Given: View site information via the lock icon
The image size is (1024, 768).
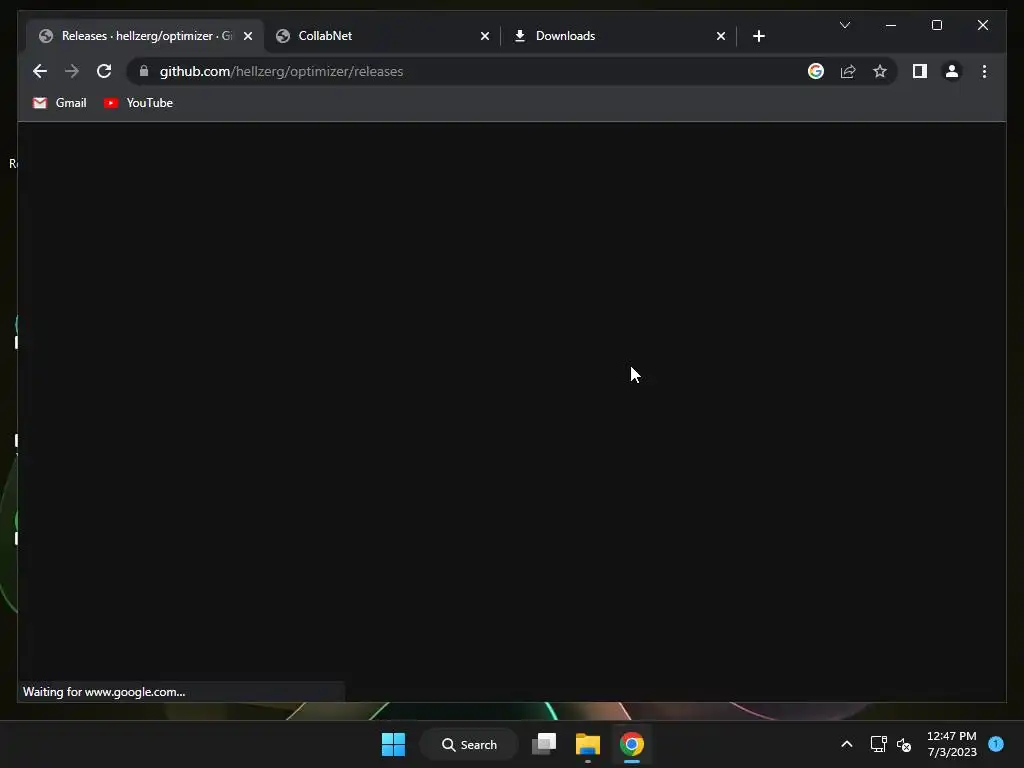Looking at the screenshot, I should (x=144, y=71).
